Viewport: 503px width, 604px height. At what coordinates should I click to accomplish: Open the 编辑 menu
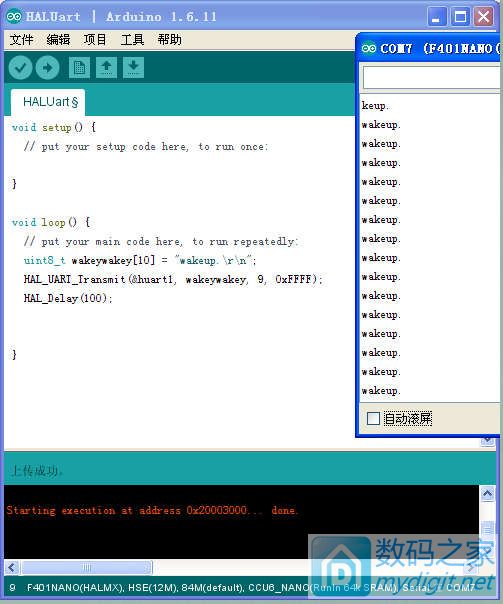tap(58, 40)
